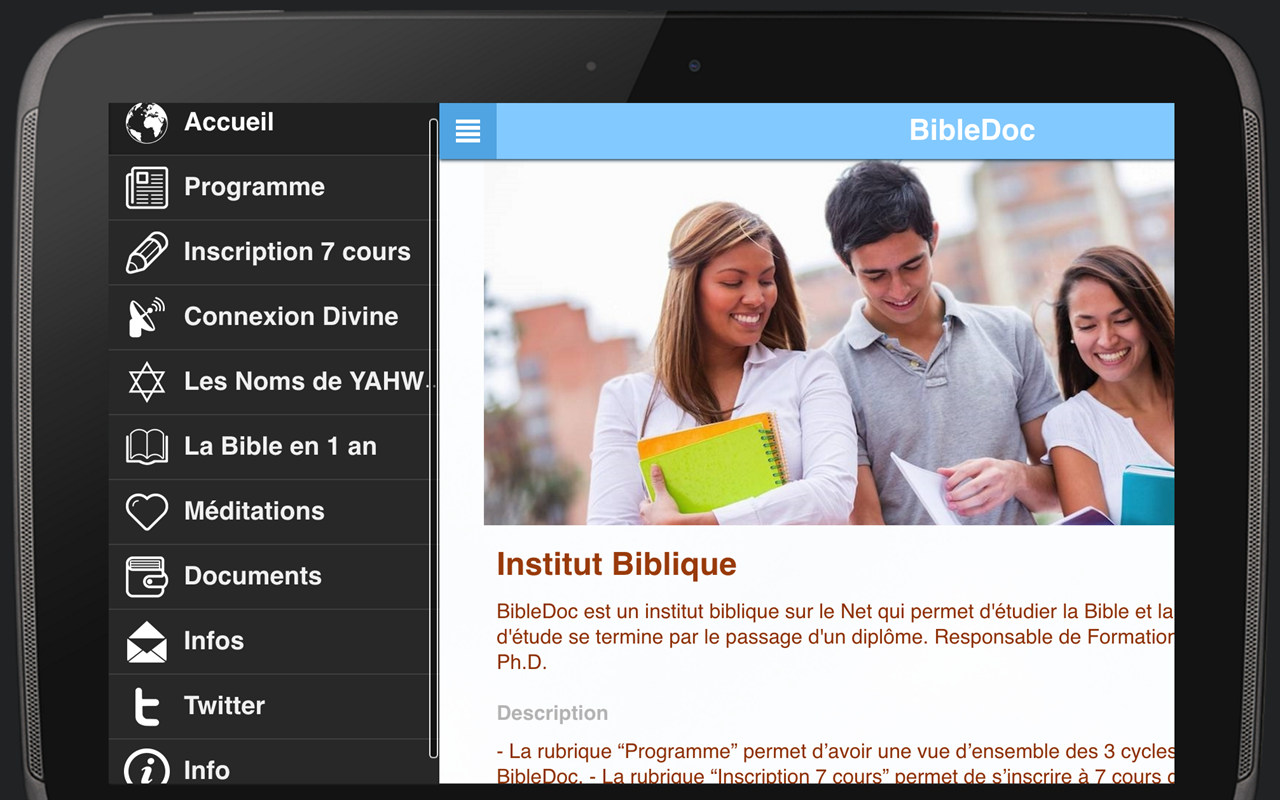
Task: Toggle the hamburger menu button
Action: 468,131
